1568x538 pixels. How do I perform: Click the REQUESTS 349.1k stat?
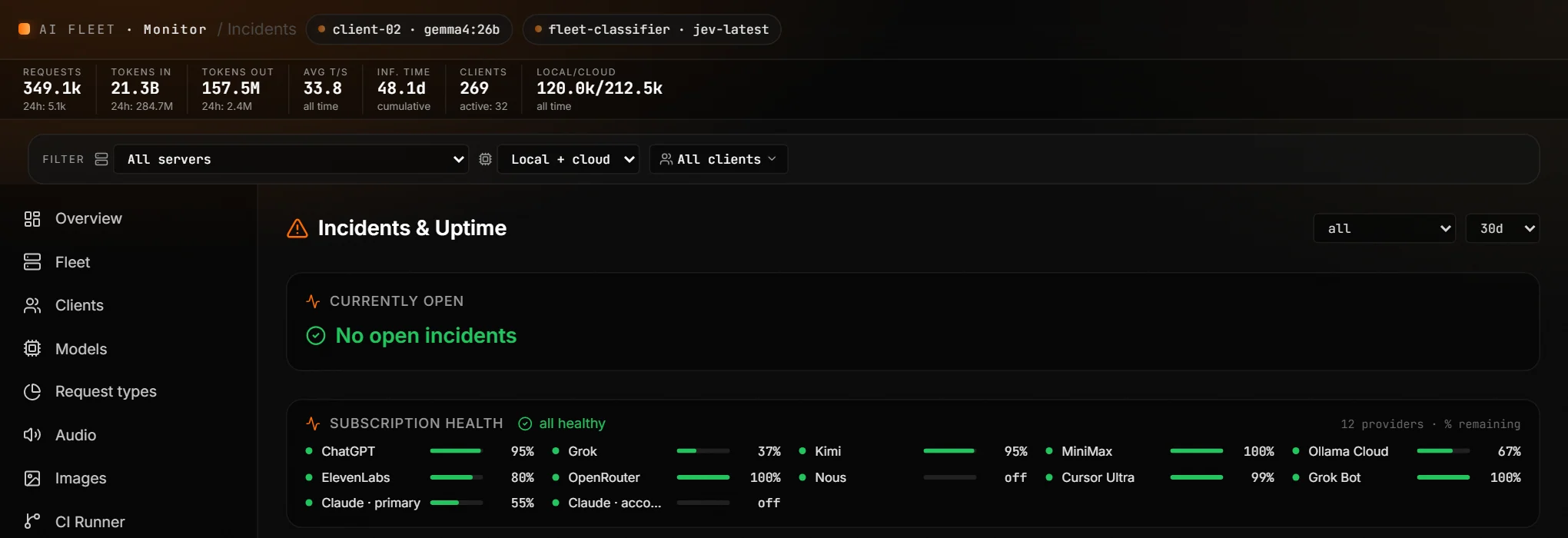(x=52, y=89)
